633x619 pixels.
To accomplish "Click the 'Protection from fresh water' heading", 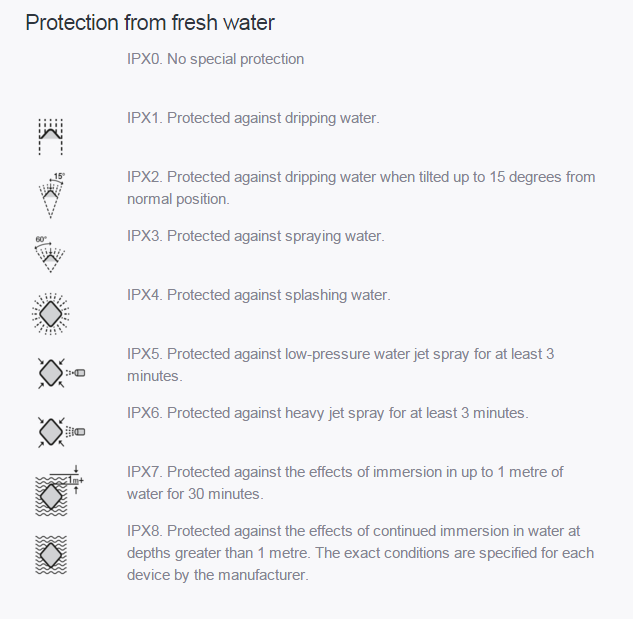I will click(x=150, y=22).
